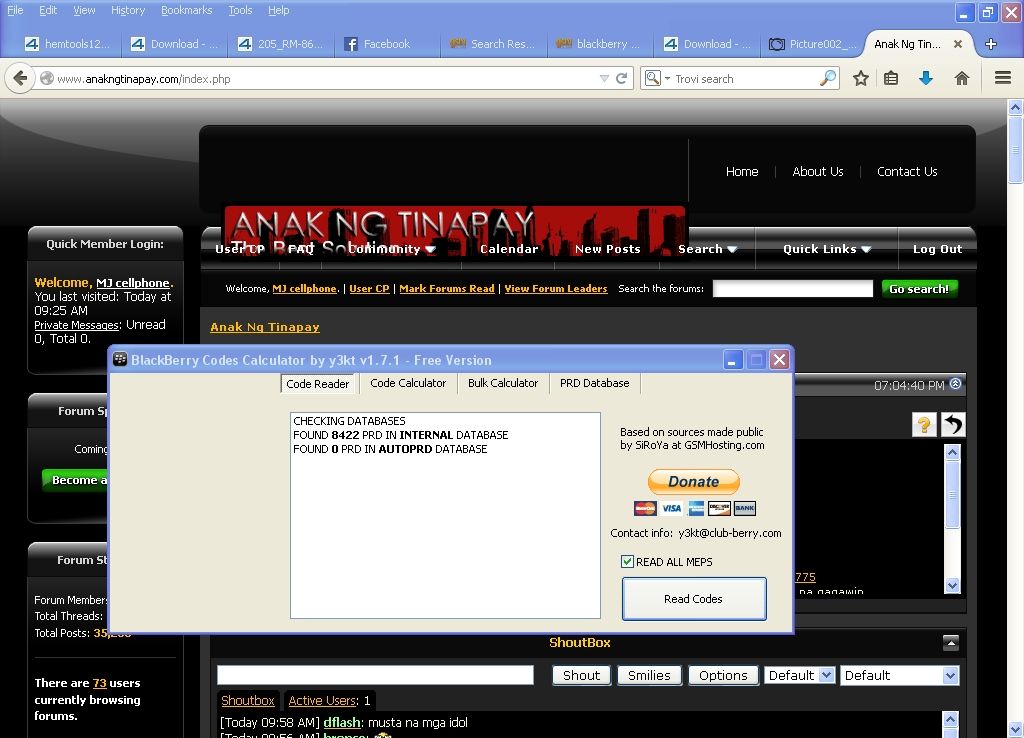
Task: Open the PRD Database tab
Action: coord(594,383)
